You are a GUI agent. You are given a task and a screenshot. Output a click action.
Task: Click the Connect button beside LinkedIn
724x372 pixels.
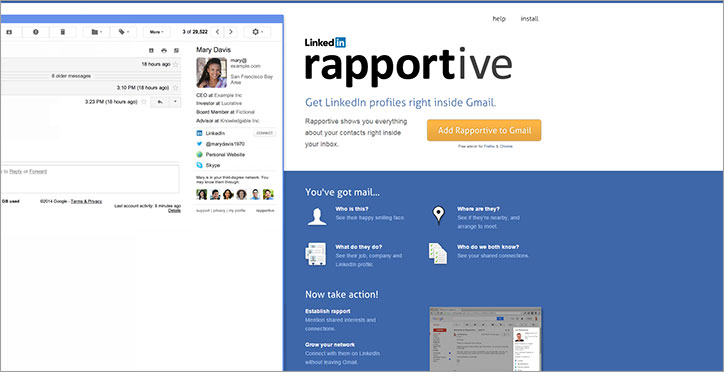[265, 133]
